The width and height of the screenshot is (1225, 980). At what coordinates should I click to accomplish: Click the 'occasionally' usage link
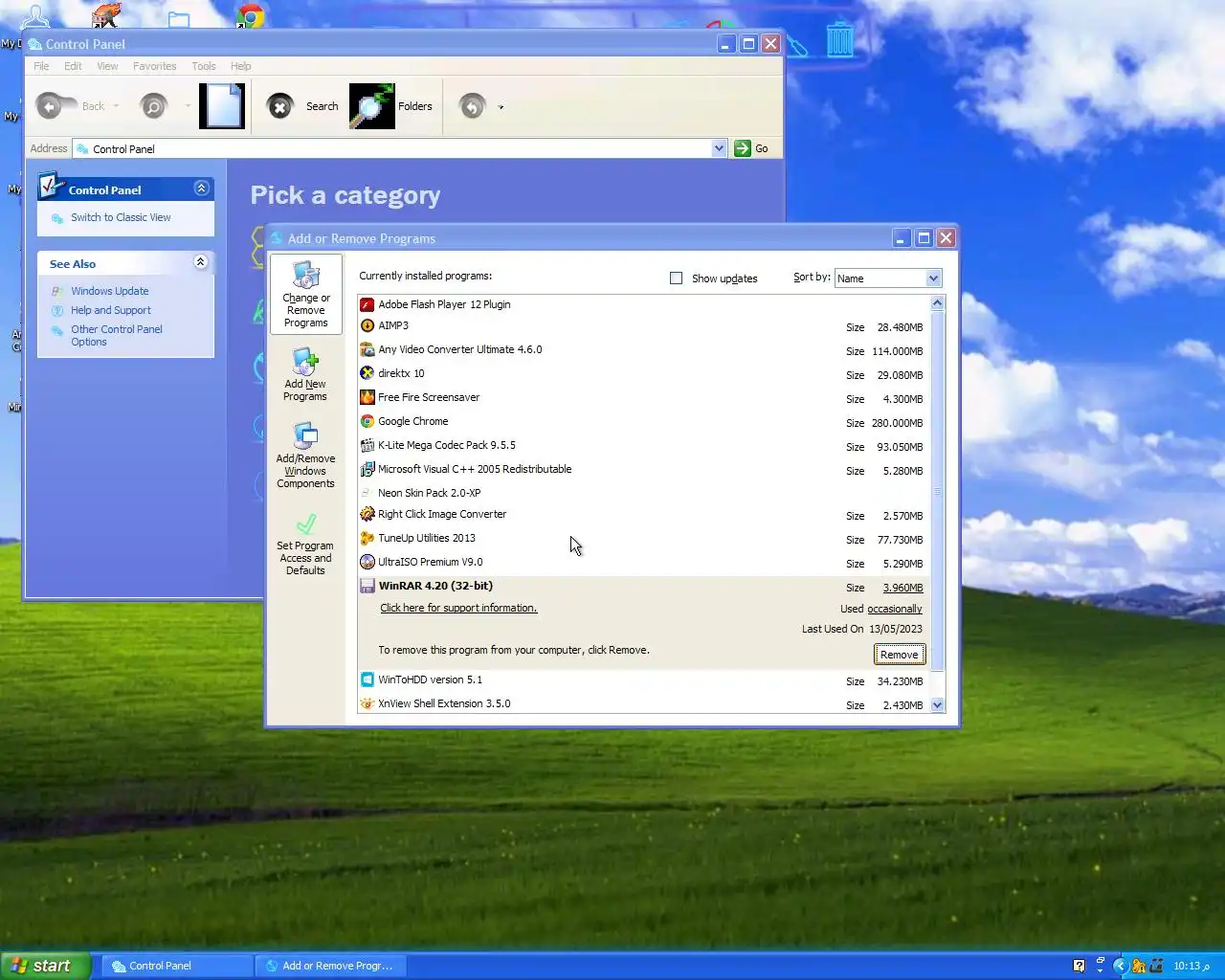[894, 609]
